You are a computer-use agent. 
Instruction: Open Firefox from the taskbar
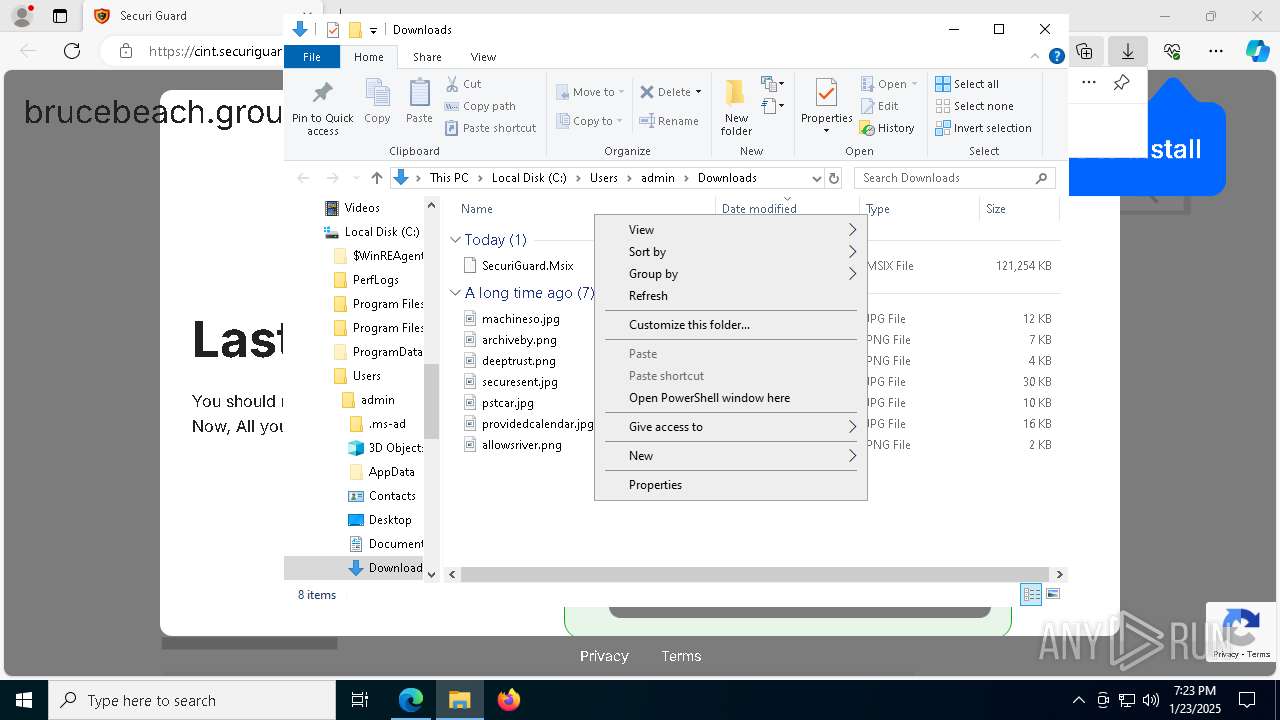coord(509,700)
